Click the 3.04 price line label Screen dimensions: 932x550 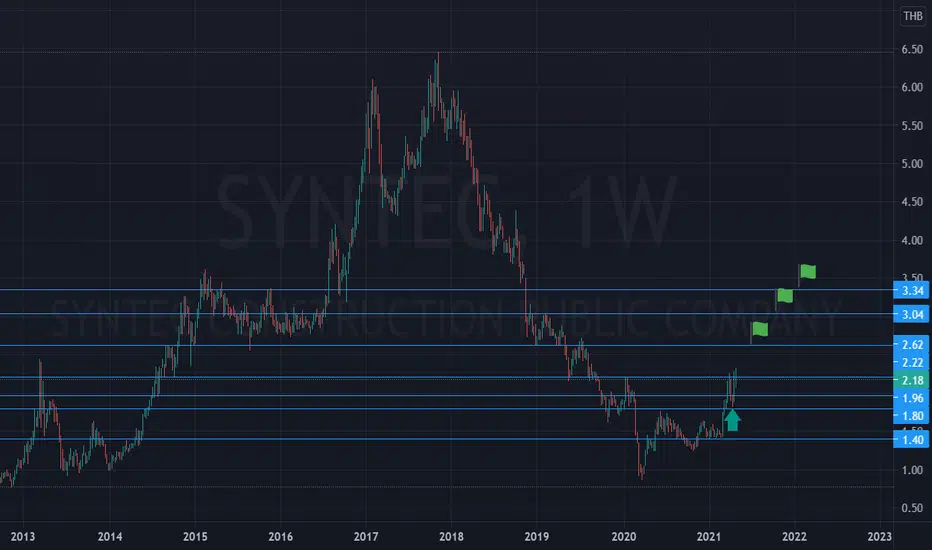[912, 315]
